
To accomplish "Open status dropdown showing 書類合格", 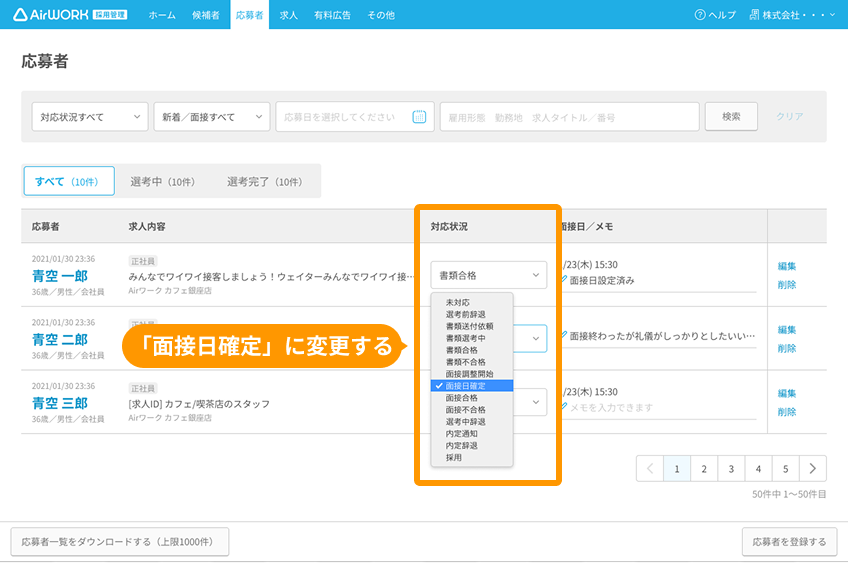I will (489, 275).
